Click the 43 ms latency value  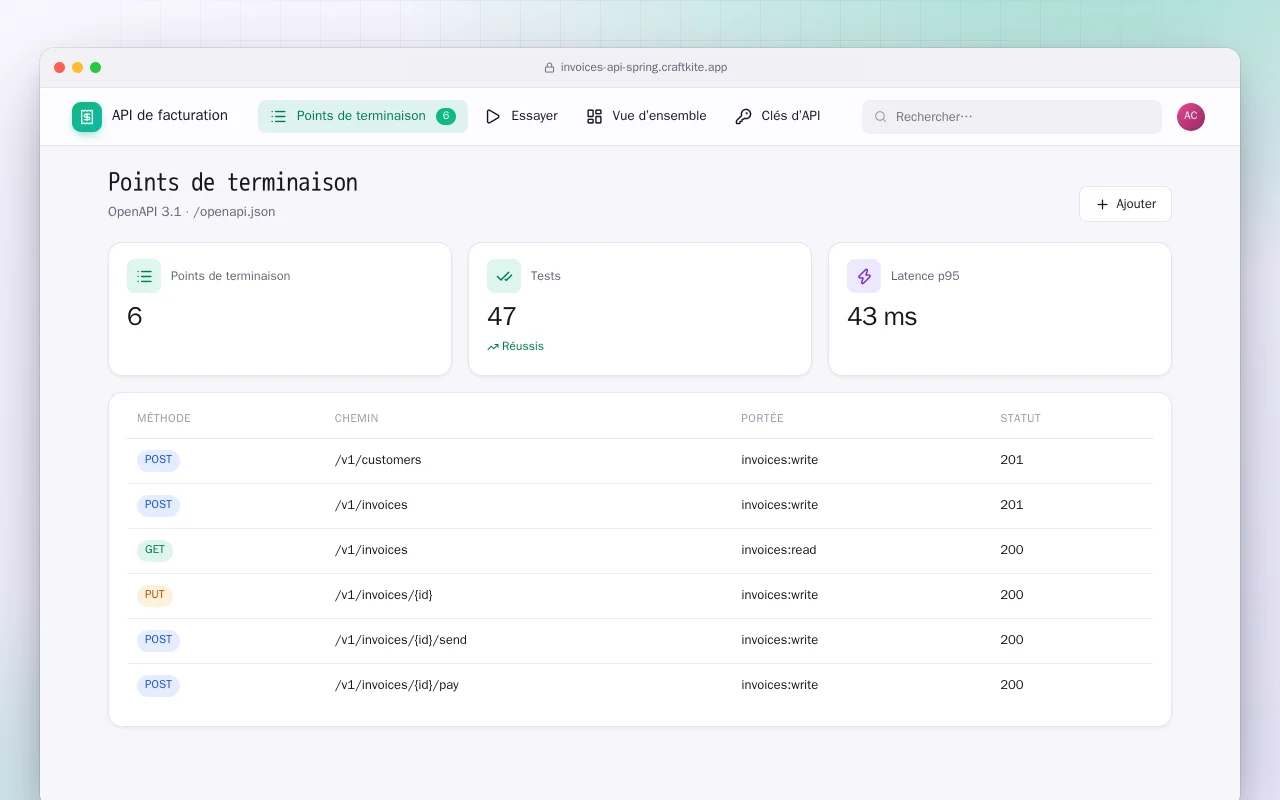[882, 317]
